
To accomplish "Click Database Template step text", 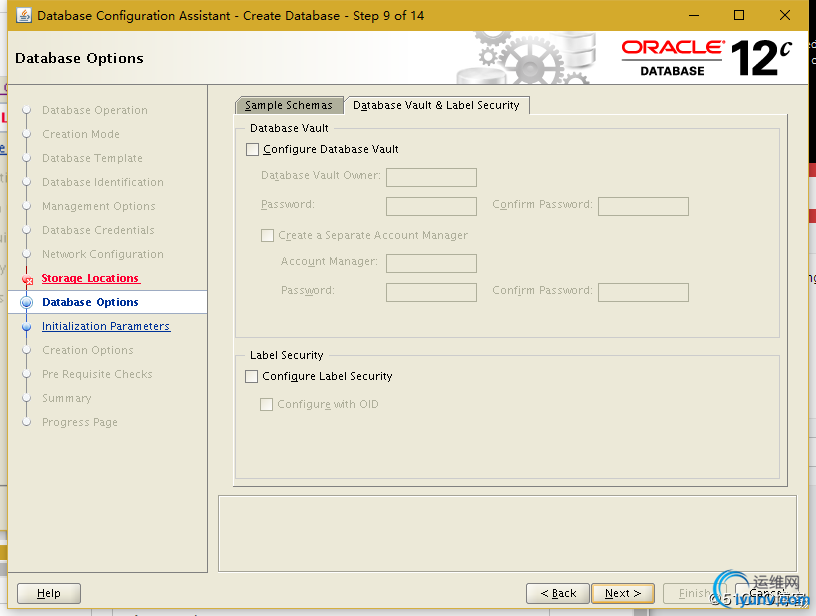I will pos(92,158).
